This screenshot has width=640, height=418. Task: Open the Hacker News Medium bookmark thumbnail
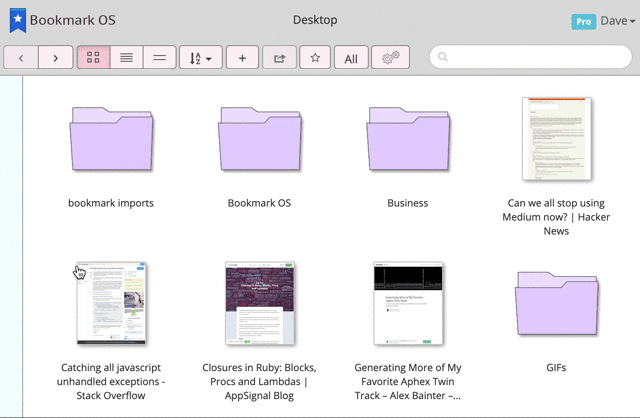pyautogui.click(x=557, y=139)
